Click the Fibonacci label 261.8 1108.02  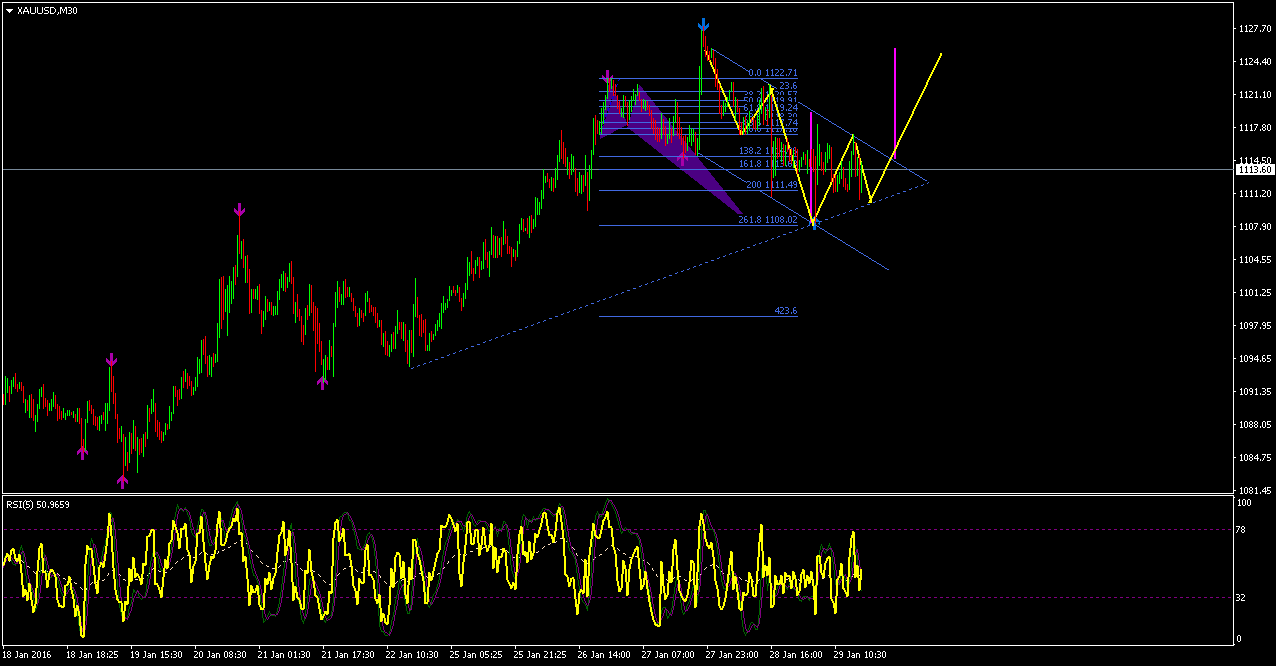pyautogui.click(x=768, y=220)
